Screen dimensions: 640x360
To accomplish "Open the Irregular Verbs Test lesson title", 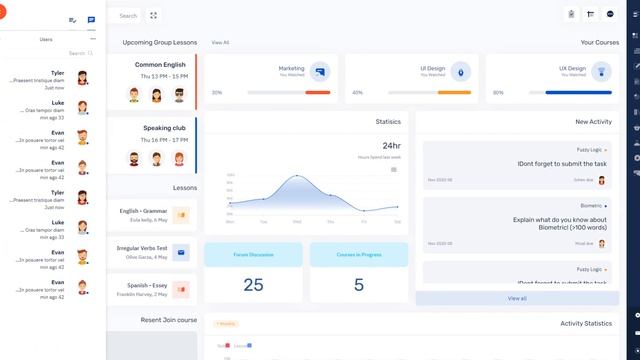I will [x=142, y=248].
